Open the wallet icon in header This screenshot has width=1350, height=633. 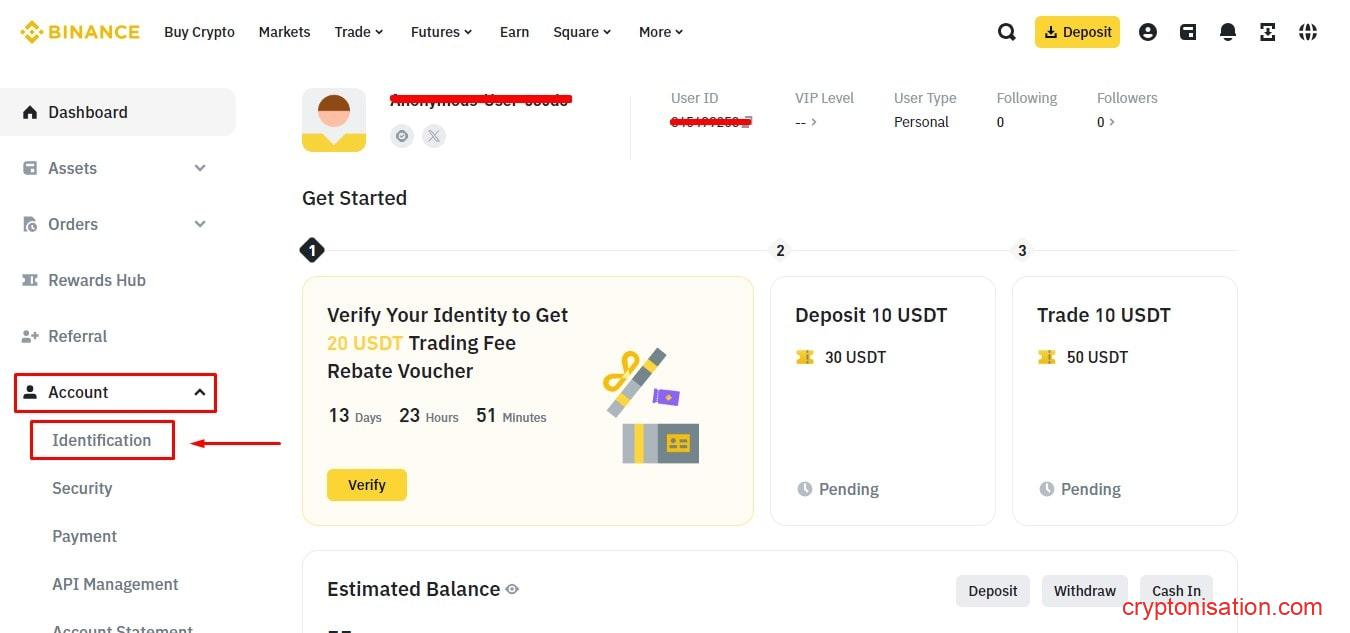[x=1188, y=32]
